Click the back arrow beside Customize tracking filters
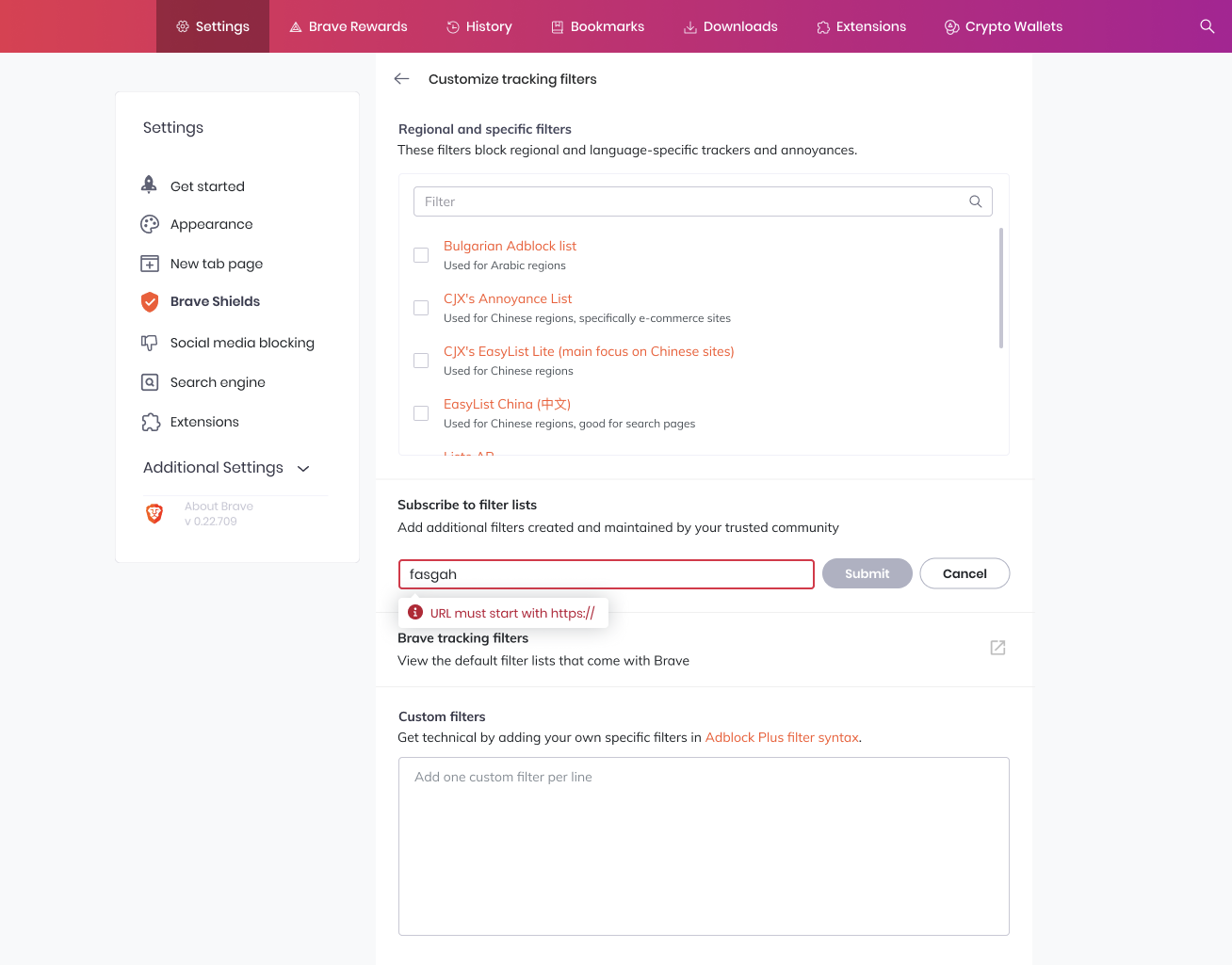 402,79
